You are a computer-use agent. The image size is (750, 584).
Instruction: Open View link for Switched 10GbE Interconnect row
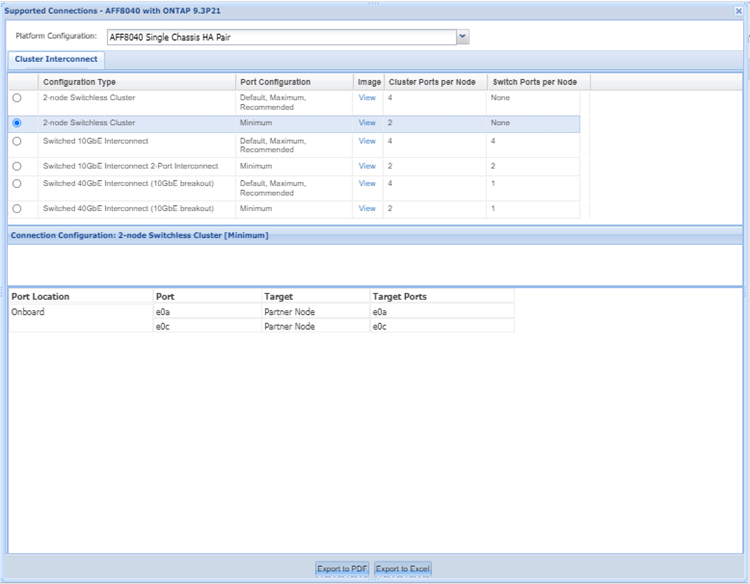(x=367, y=141)
